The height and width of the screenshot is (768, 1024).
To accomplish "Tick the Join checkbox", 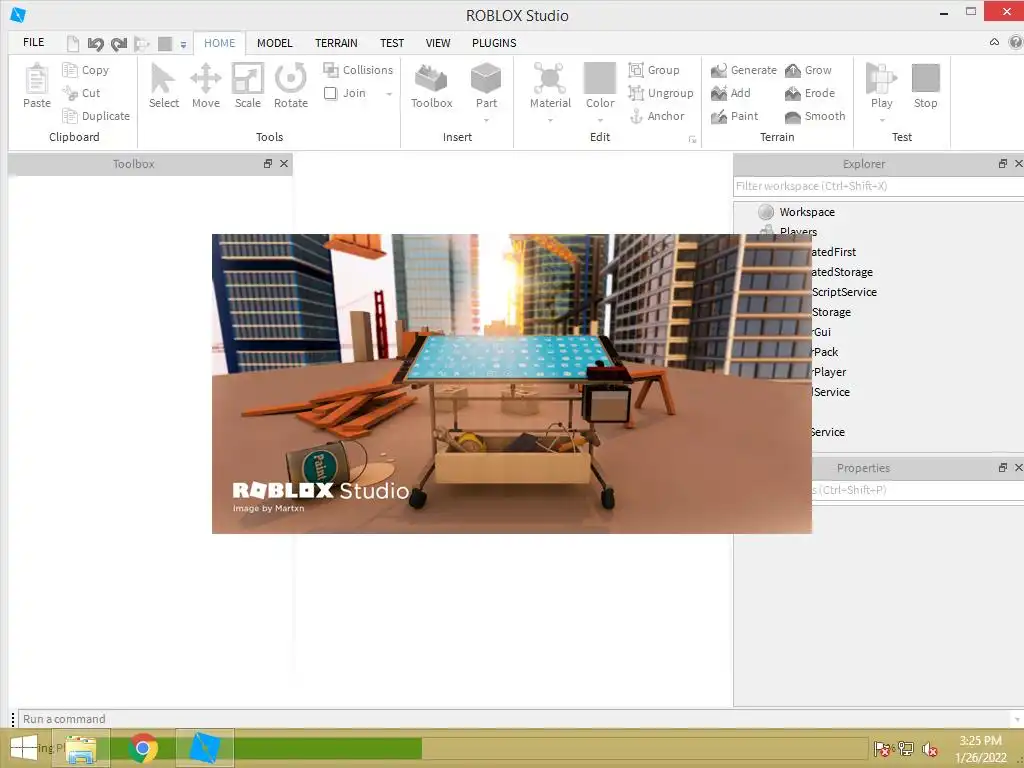I will (x=330, y=93).
